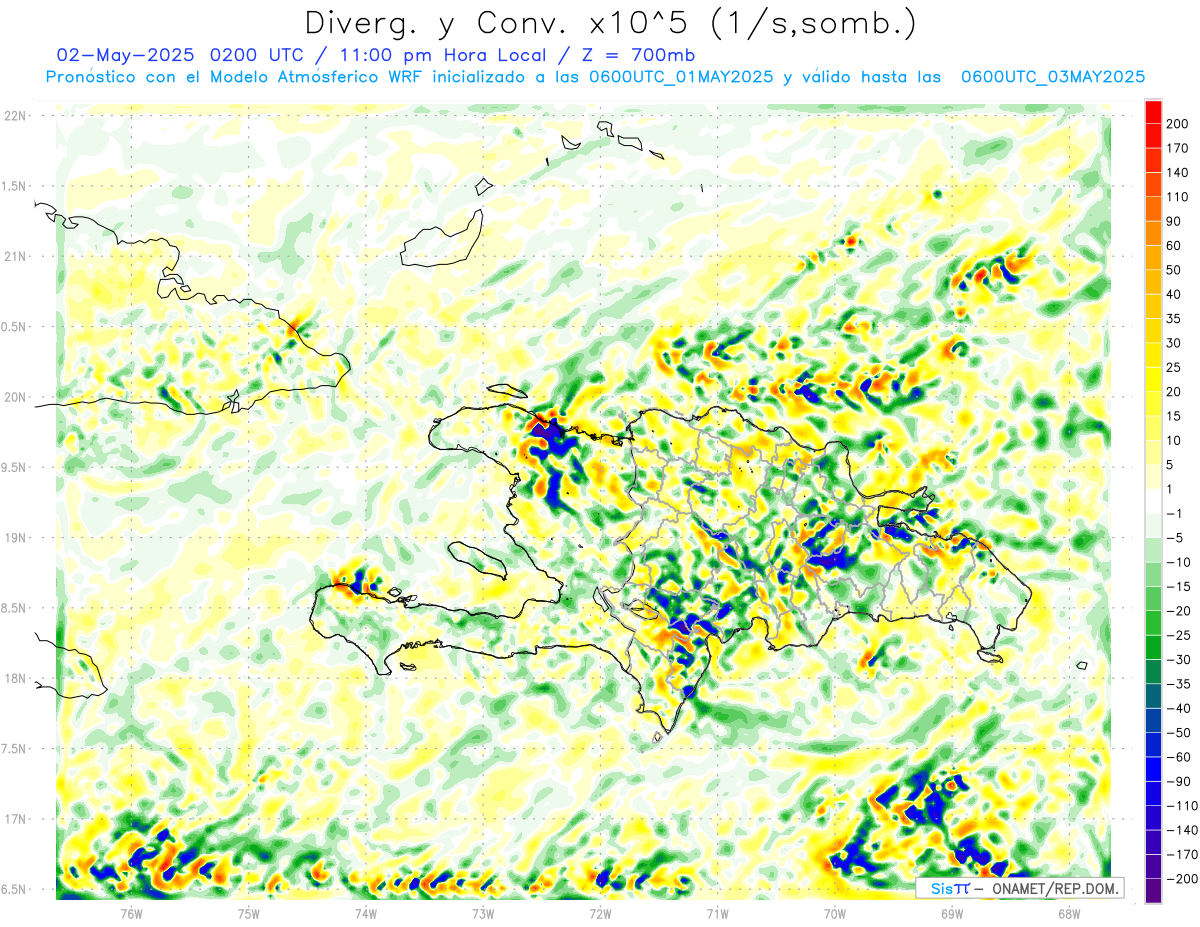
Task: Click the '-40' color bar value
Action: click(1178, 708)
